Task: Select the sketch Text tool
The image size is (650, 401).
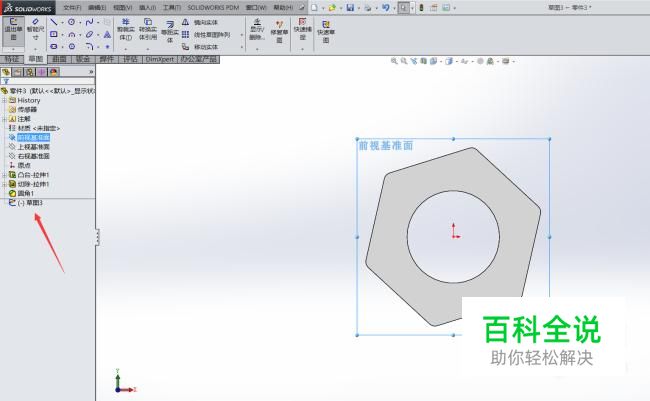Action: coord(107,34)
